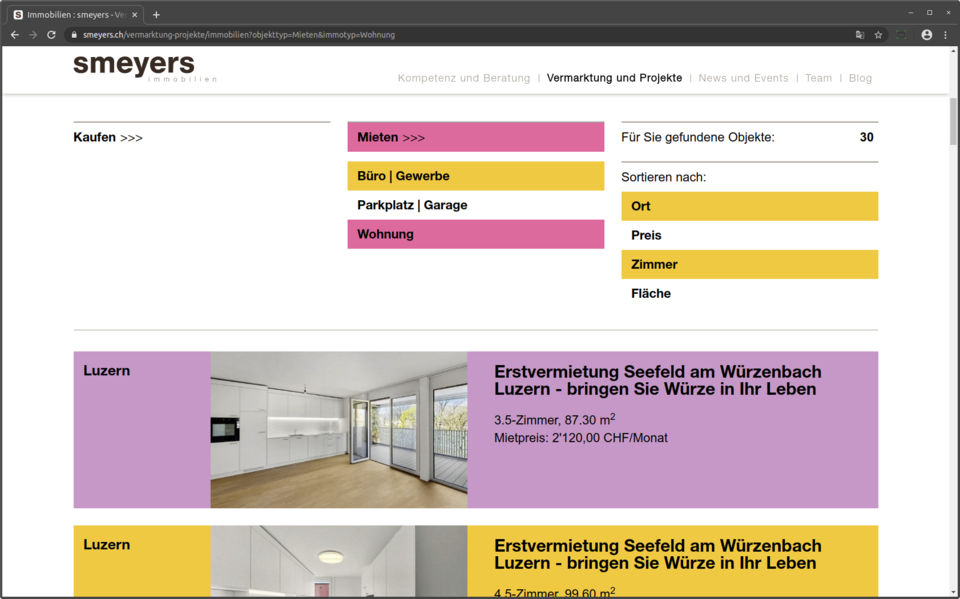Sort results by Ort
960x599 pixels.
(x=749, y=206)
